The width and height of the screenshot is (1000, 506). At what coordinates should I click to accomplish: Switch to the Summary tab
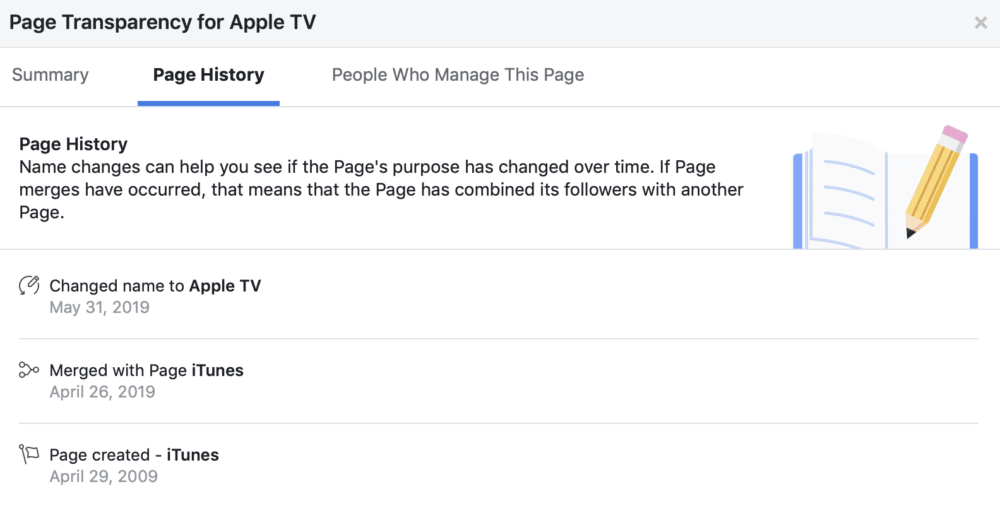pos(50,75)
